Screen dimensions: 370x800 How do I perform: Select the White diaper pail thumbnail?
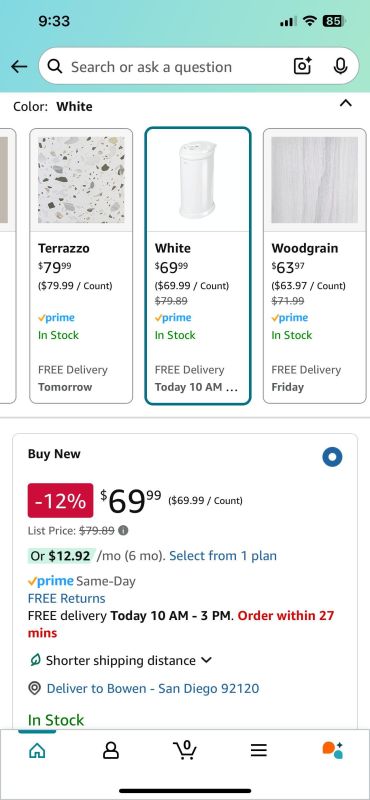tap(198, 180)
